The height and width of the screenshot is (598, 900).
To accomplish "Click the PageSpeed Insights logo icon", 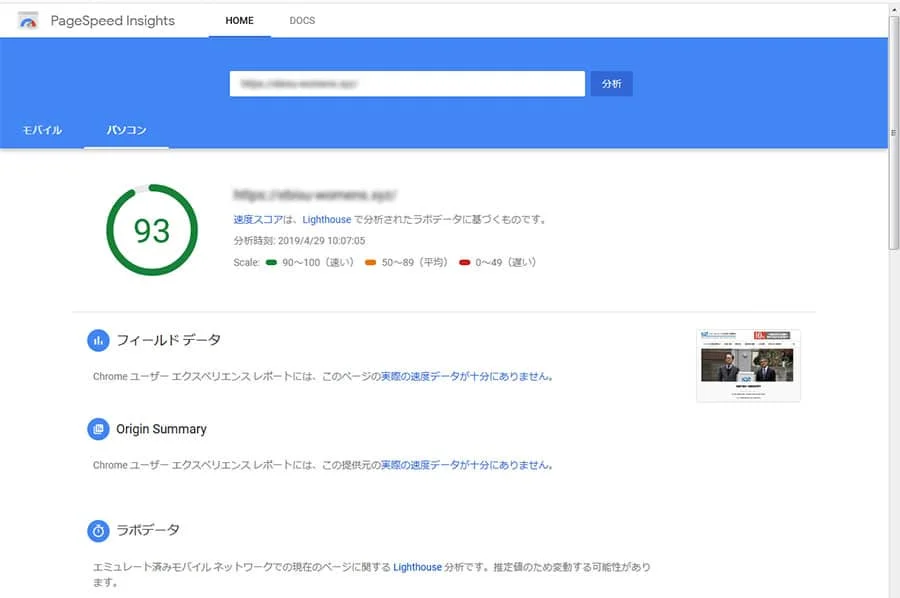I will [x=27, y=20].
